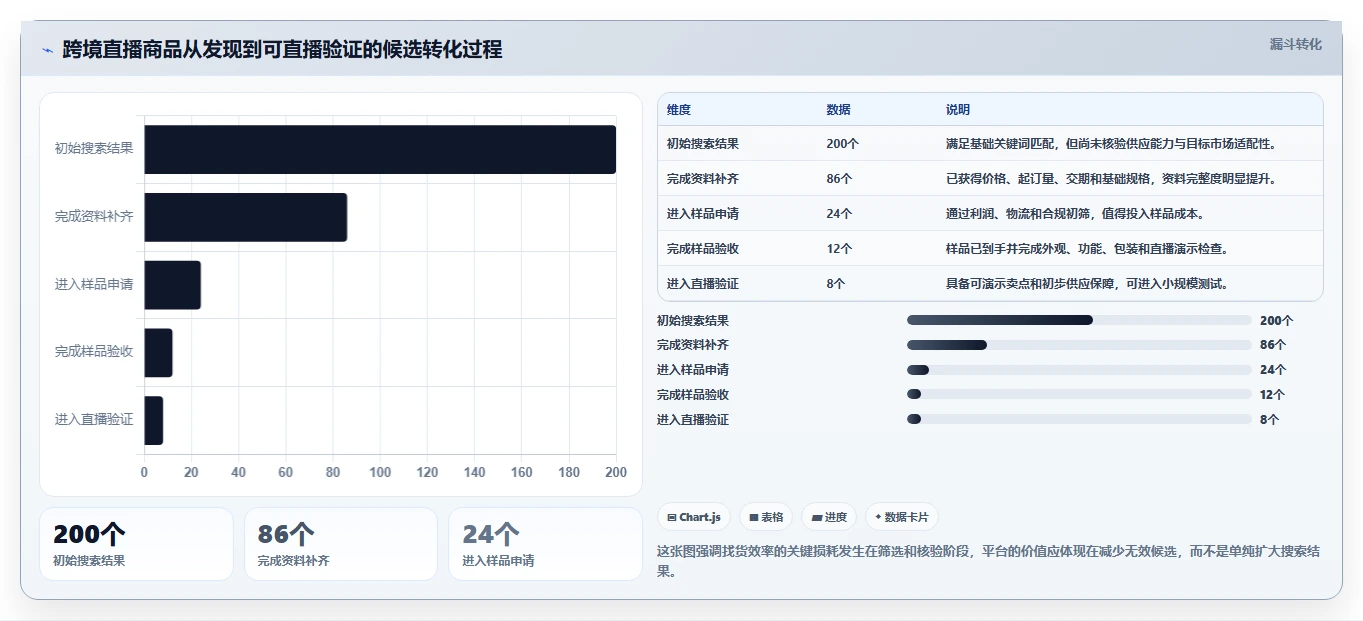Select the 初始搜索结果 cell in the table
The width and height of the screenshot is (1363, 621).
703,144
